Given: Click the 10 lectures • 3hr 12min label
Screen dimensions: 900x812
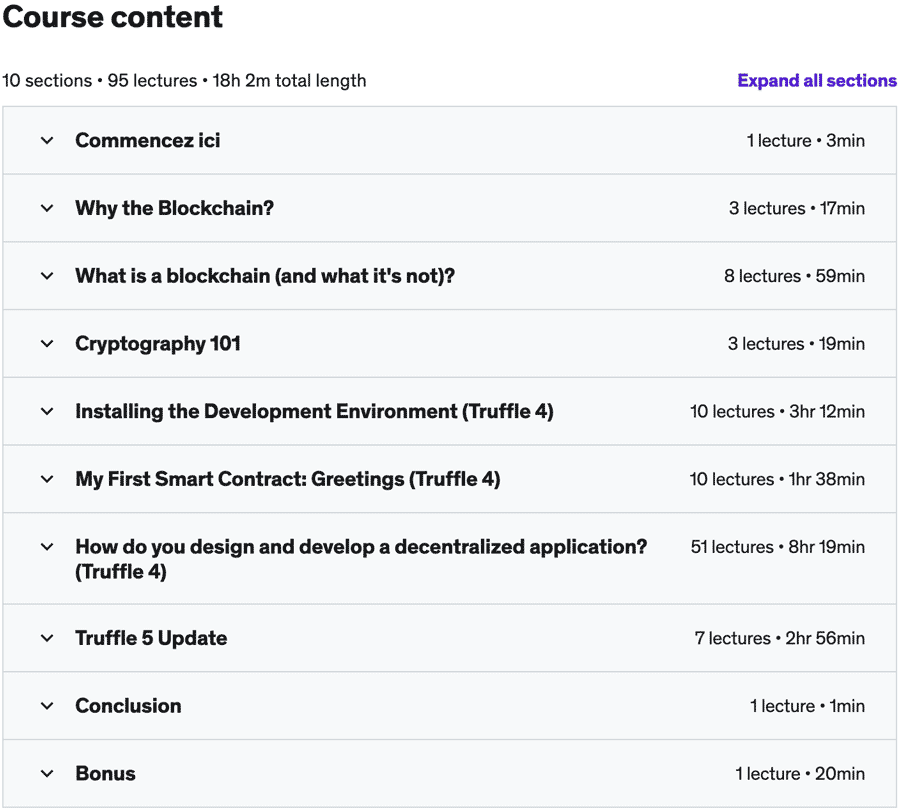Looking at the screenshot, I should click(x=777, y=411).
